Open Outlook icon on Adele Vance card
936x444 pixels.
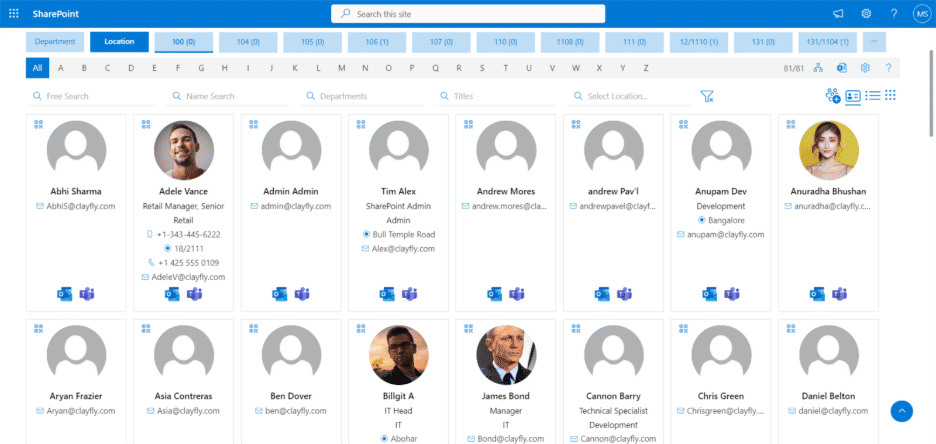coord(172,294)
